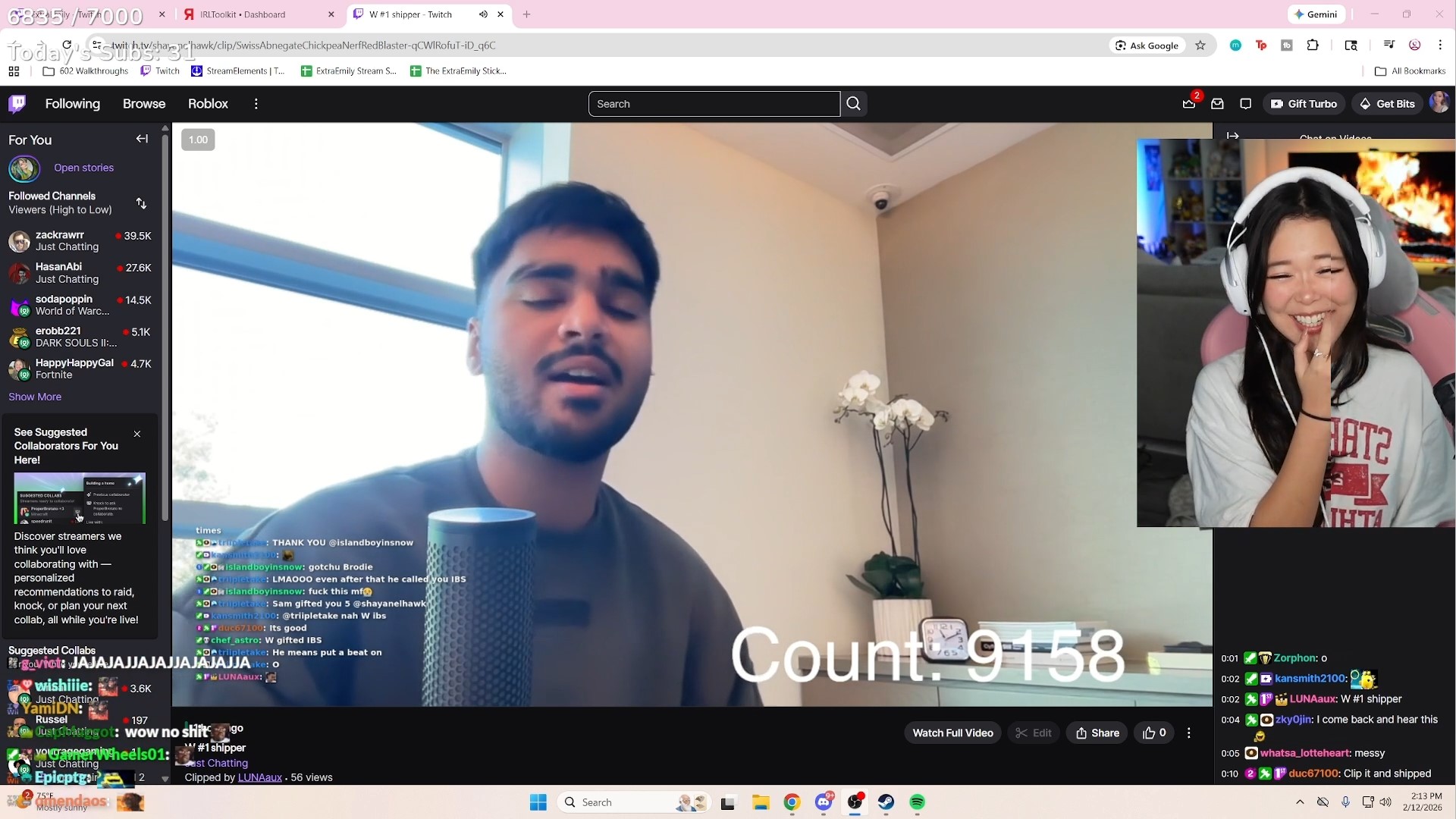Click the 1.00 playback speed badge
Image resolution: width=1456 pixels, height=819 pixels.
coord(198,140)
